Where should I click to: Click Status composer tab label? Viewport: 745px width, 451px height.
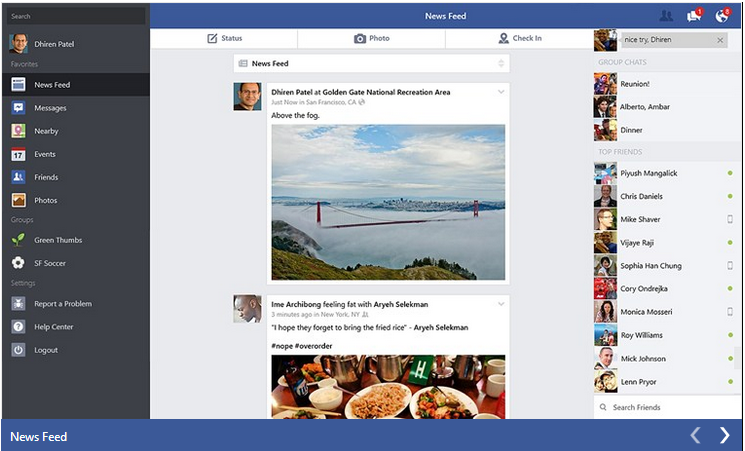232,38
